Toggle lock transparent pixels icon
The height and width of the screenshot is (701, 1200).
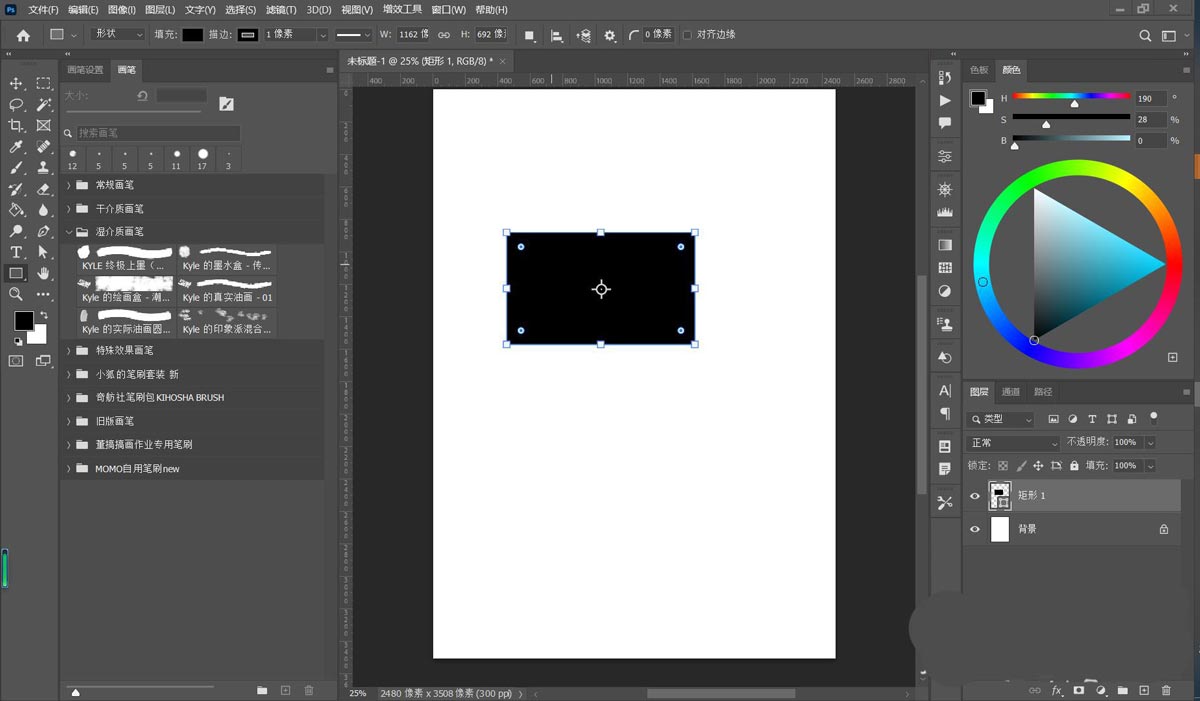pos(1003,466)
